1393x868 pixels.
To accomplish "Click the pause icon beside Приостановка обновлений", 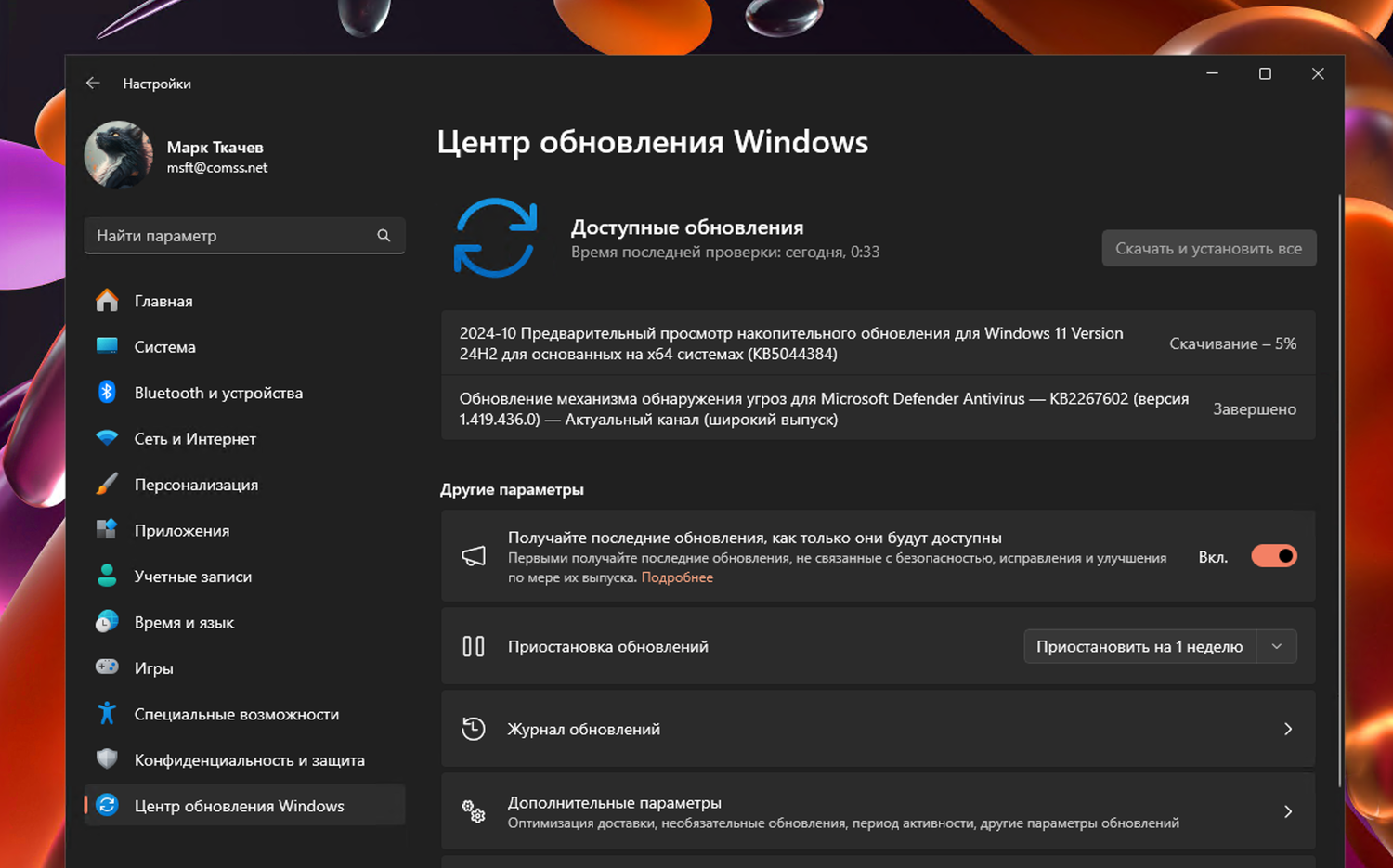I will click(x=474, y=646).
